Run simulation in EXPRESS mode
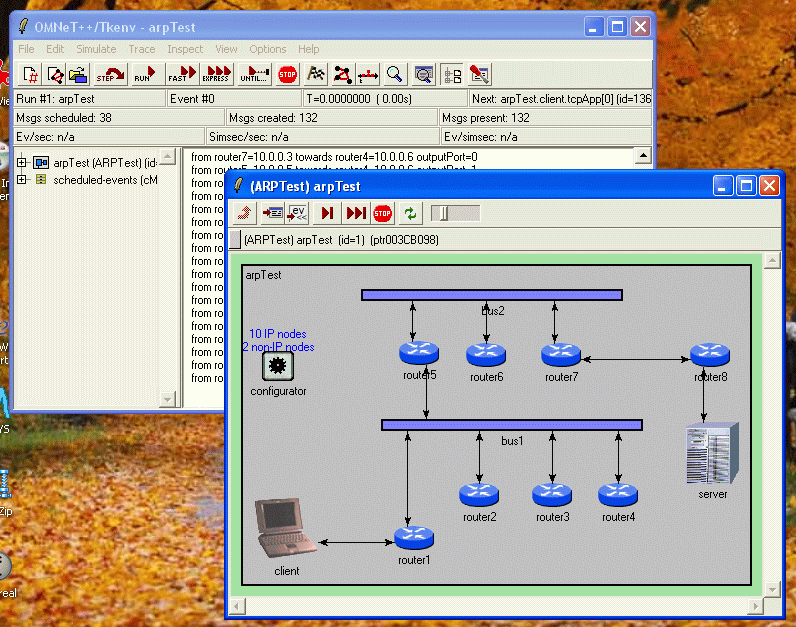Viewport: 796px width, 627px height. coord(216,75)
